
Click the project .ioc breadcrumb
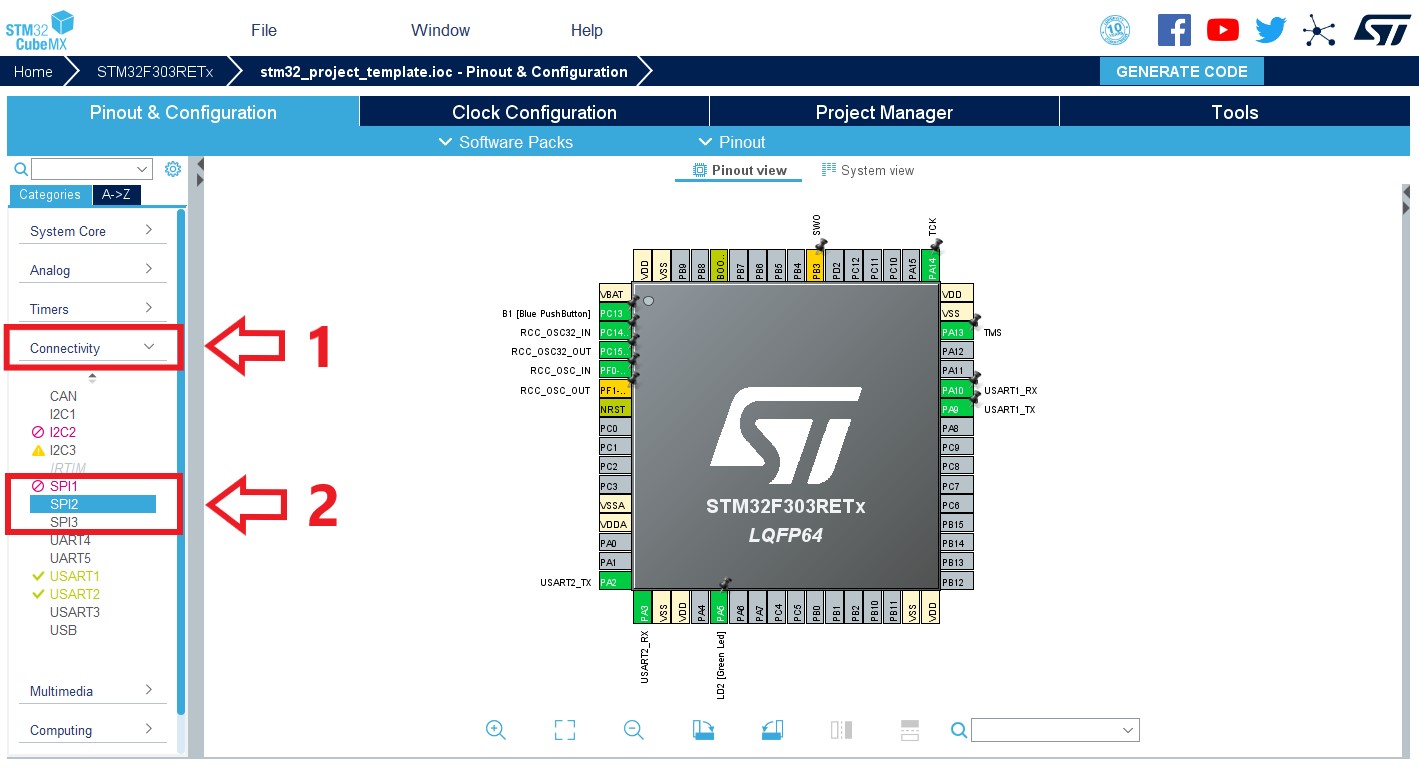(x=444, y=72)
